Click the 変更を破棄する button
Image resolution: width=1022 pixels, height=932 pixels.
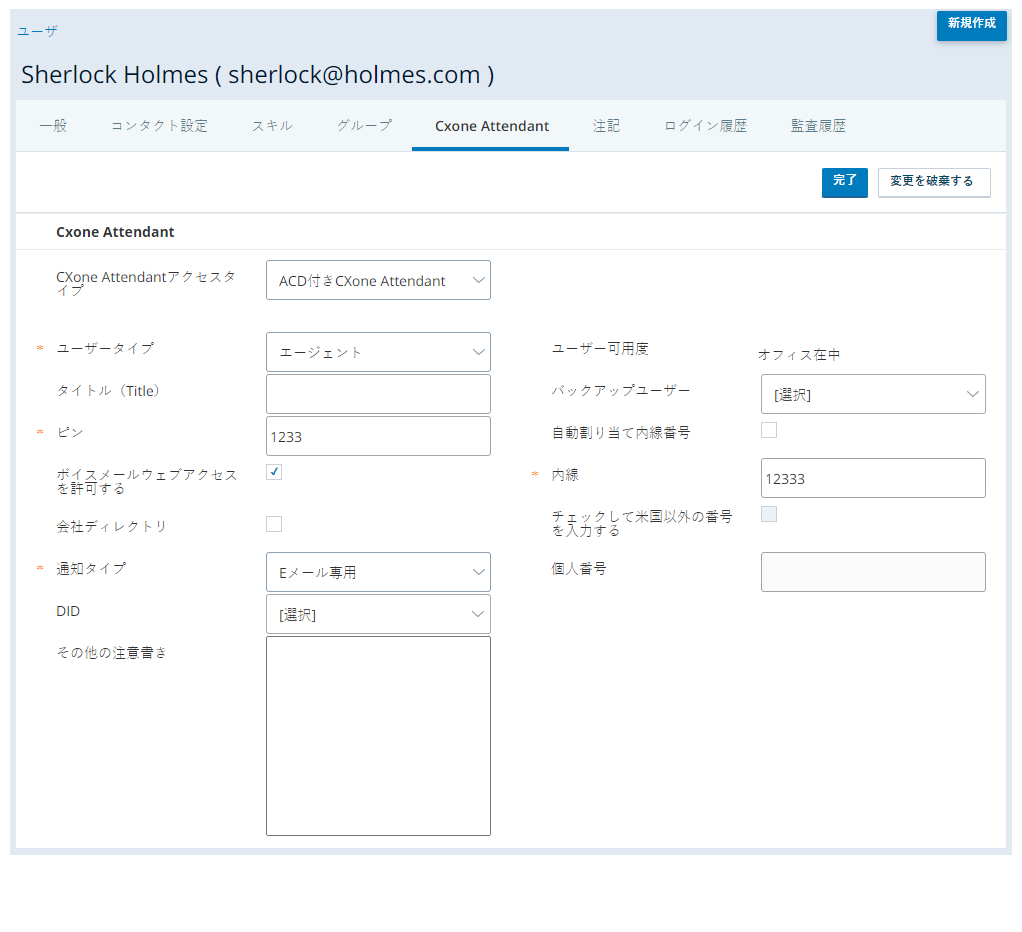coord(933,182)
